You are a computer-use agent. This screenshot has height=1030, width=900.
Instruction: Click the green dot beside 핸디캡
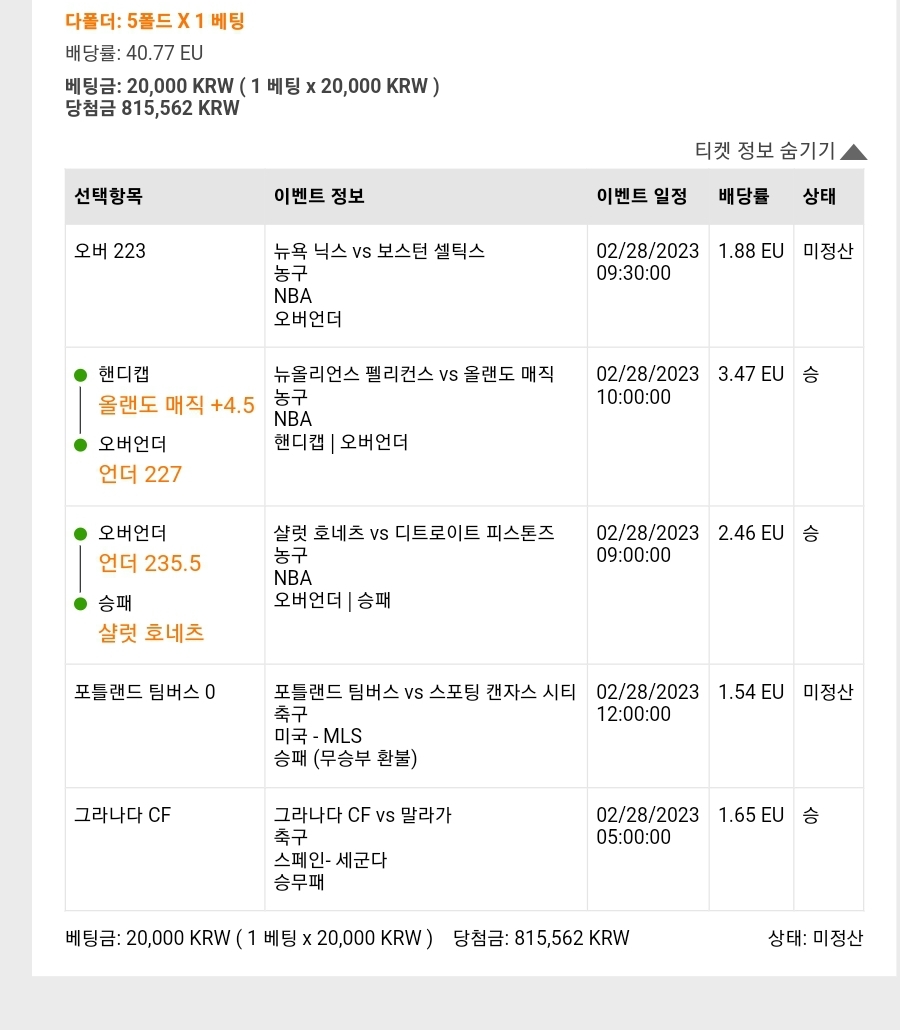81,375
